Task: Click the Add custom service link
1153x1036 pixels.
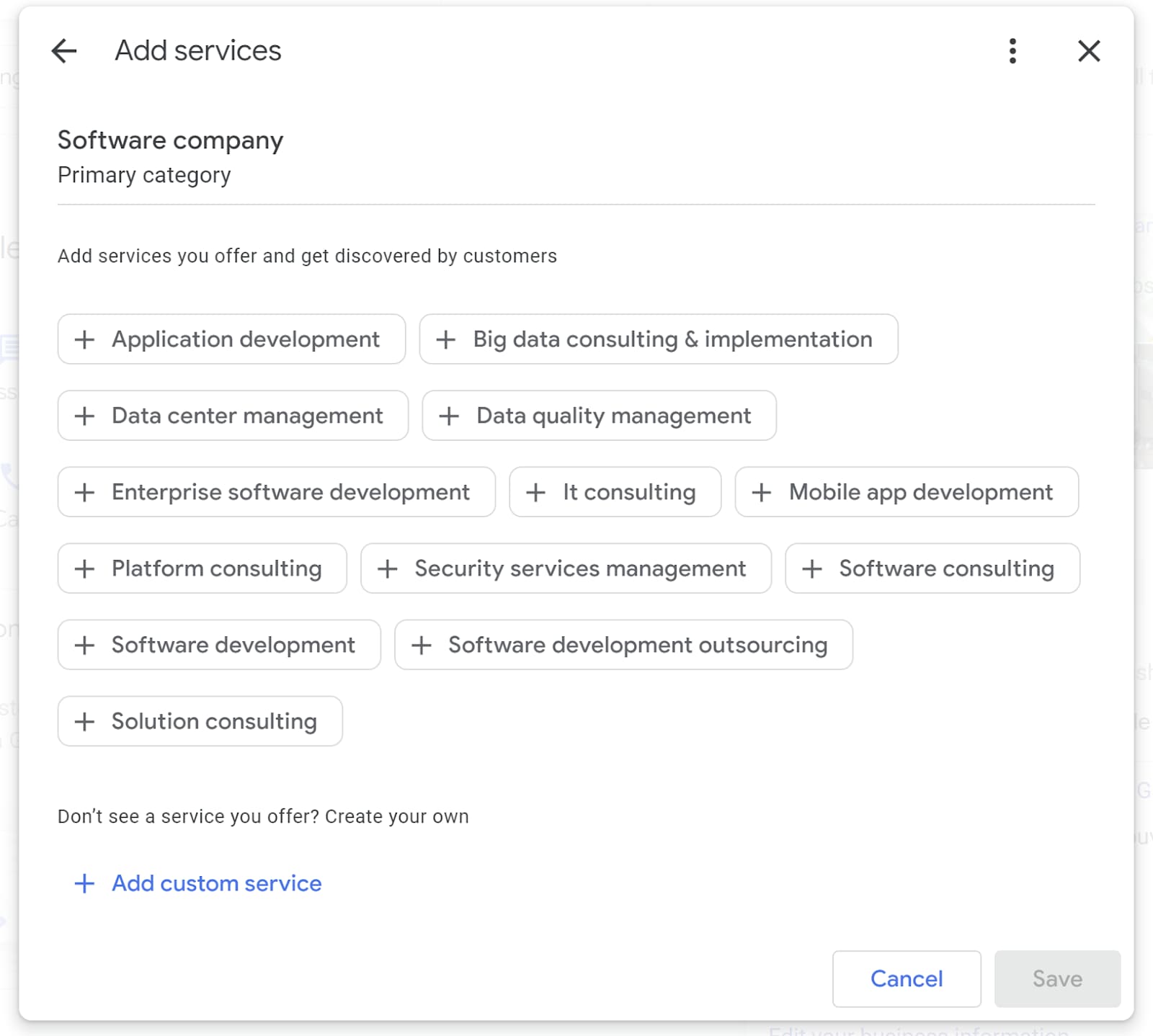Action: [x=216, y=883]
